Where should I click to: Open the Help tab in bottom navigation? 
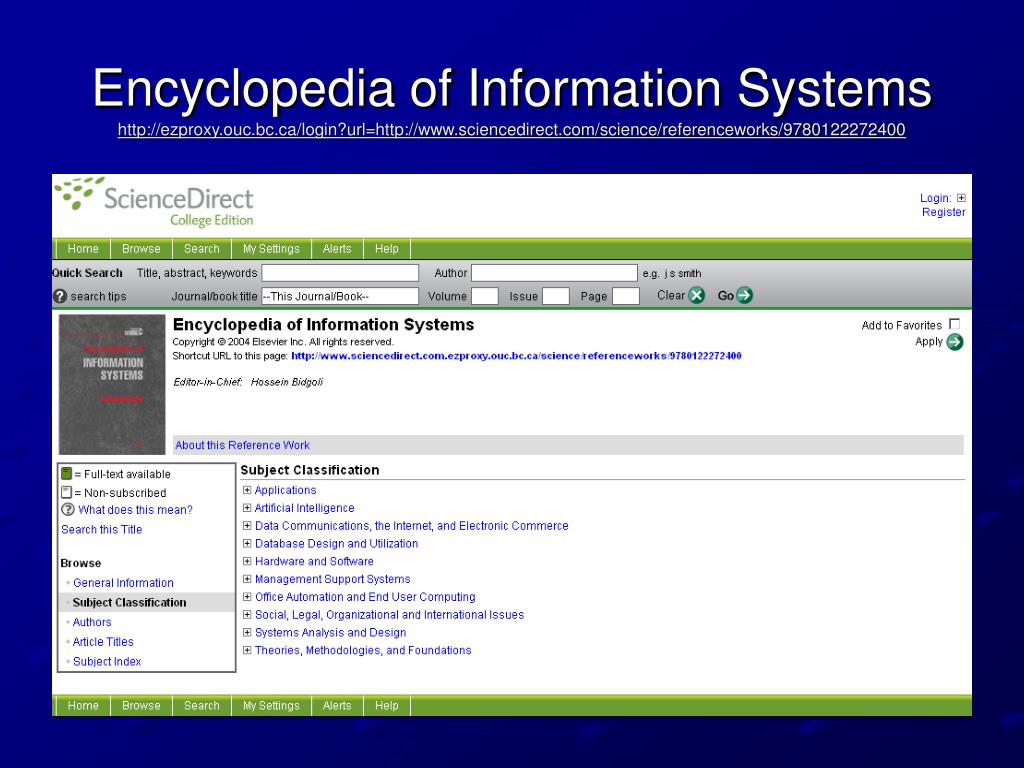[x=387, y=705]
